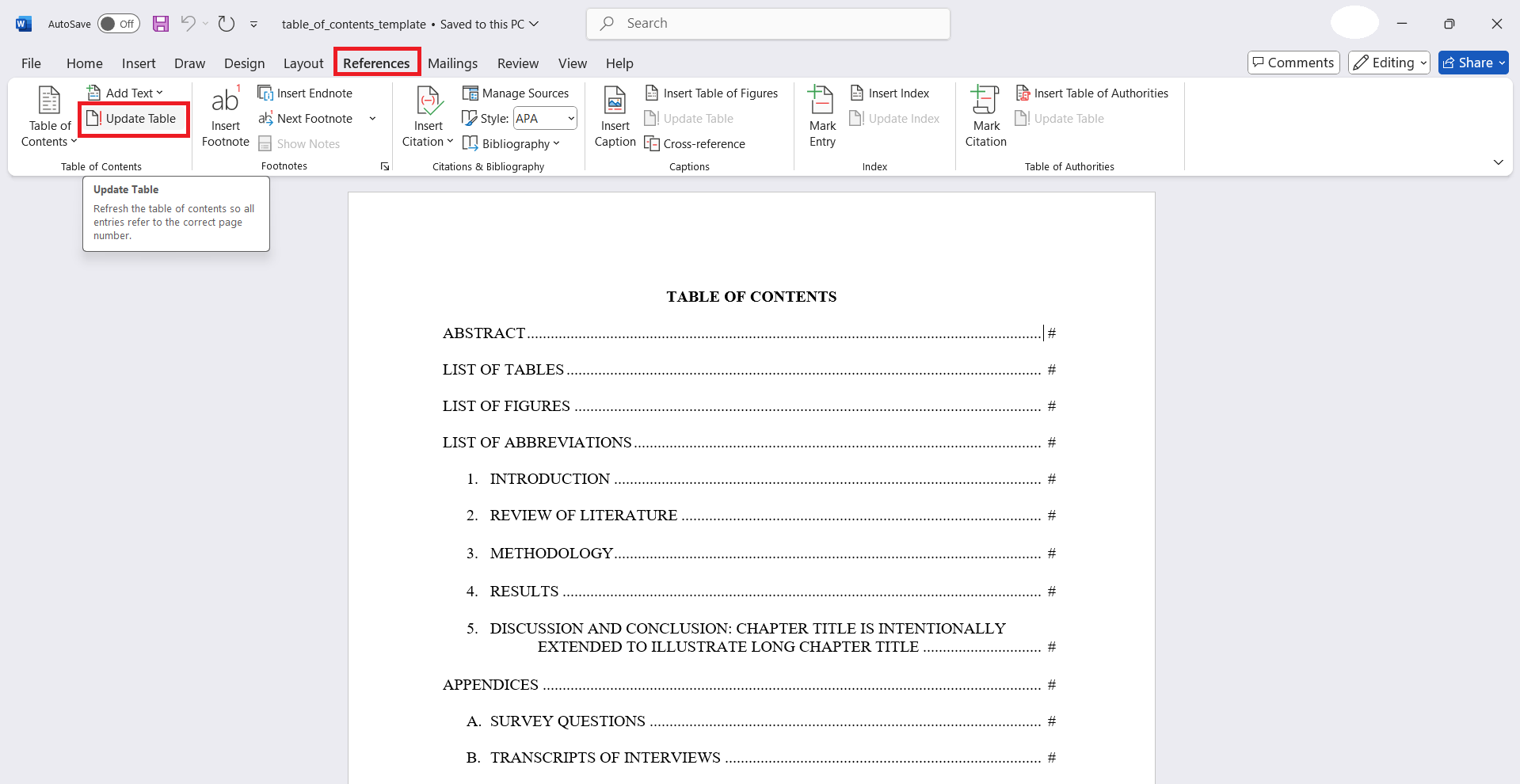
Task: Open Table of Contents gallery button
Action: 49,116
